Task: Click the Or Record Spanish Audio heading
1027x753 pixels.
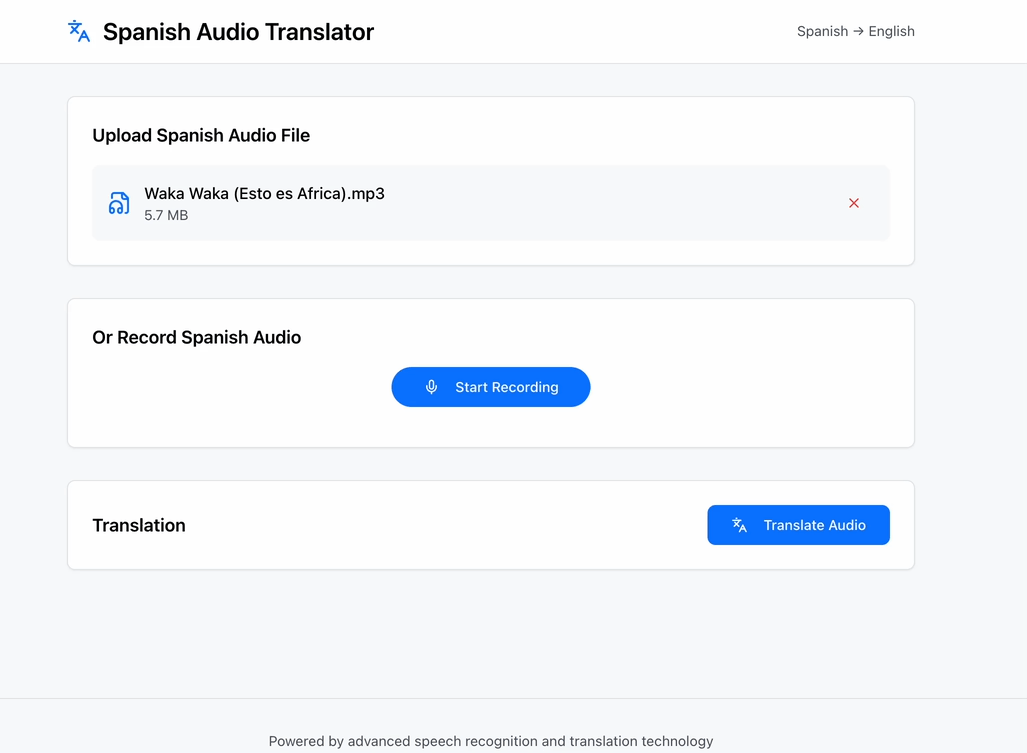Action: pos(196,337)
